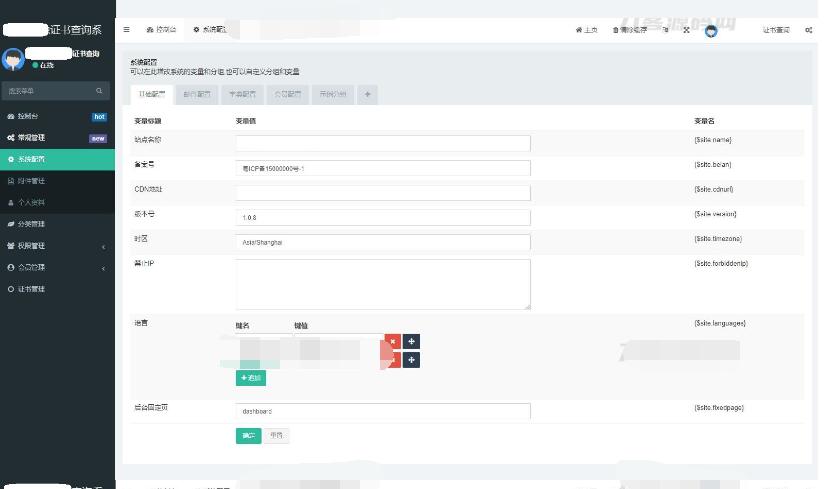Expand the 会员管理 sidebar arrow
This screenshot has width=827, height=489.
pyautogui.click(x=103, y=268)
